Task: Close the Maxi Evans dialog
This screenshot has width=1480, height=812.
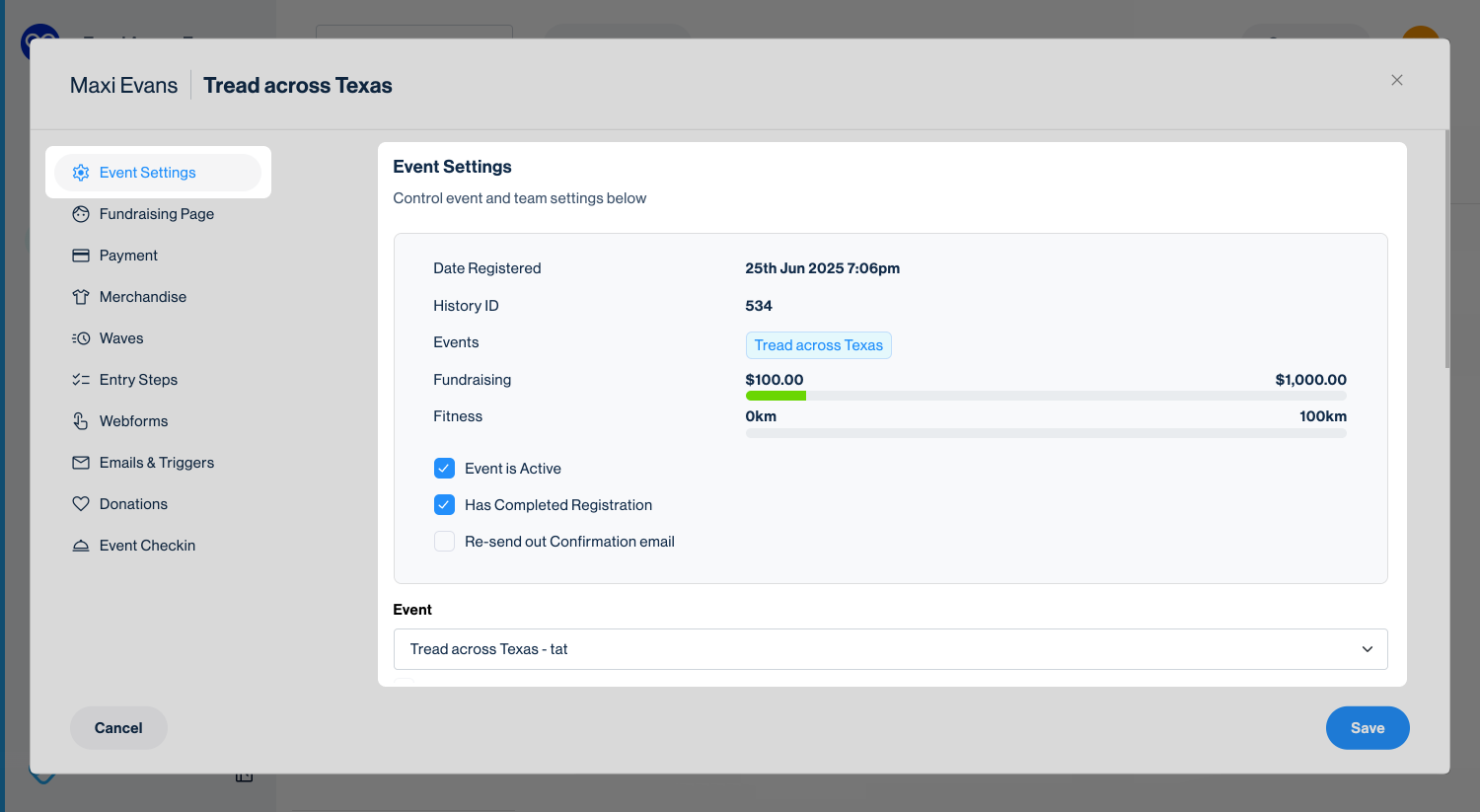Action: click(1396, 80)
